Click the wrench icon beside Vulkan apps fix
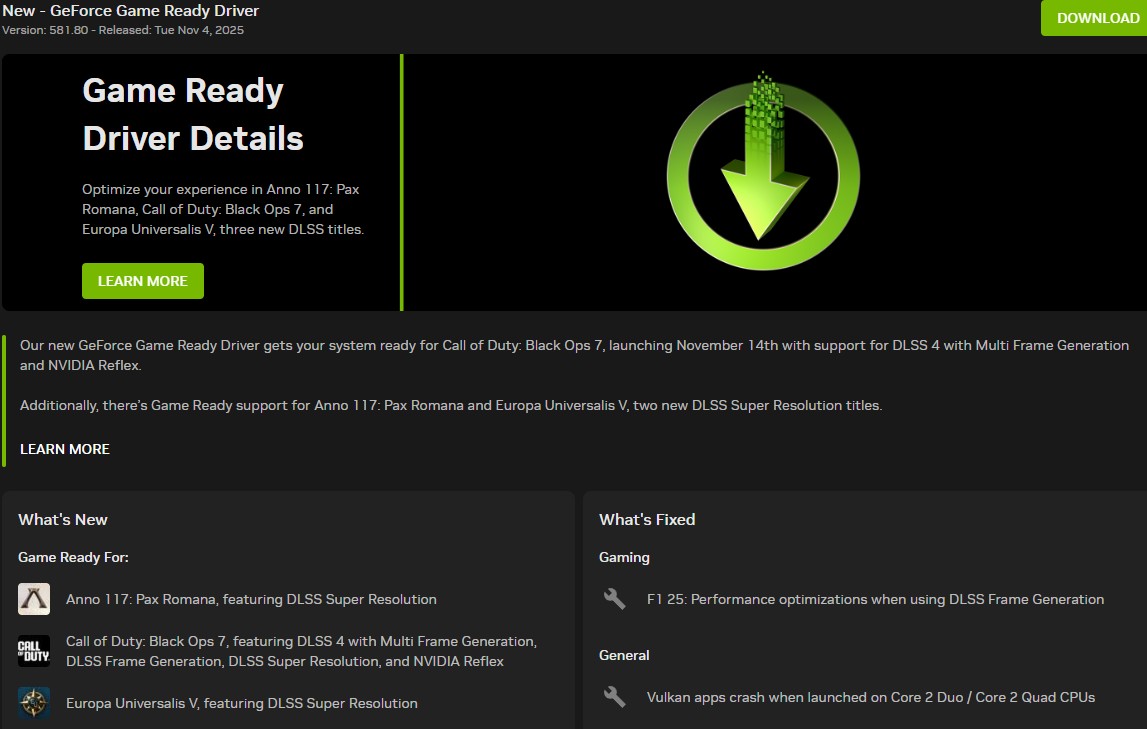Screen dimensions: 1147x729 (x=614, y=697)
